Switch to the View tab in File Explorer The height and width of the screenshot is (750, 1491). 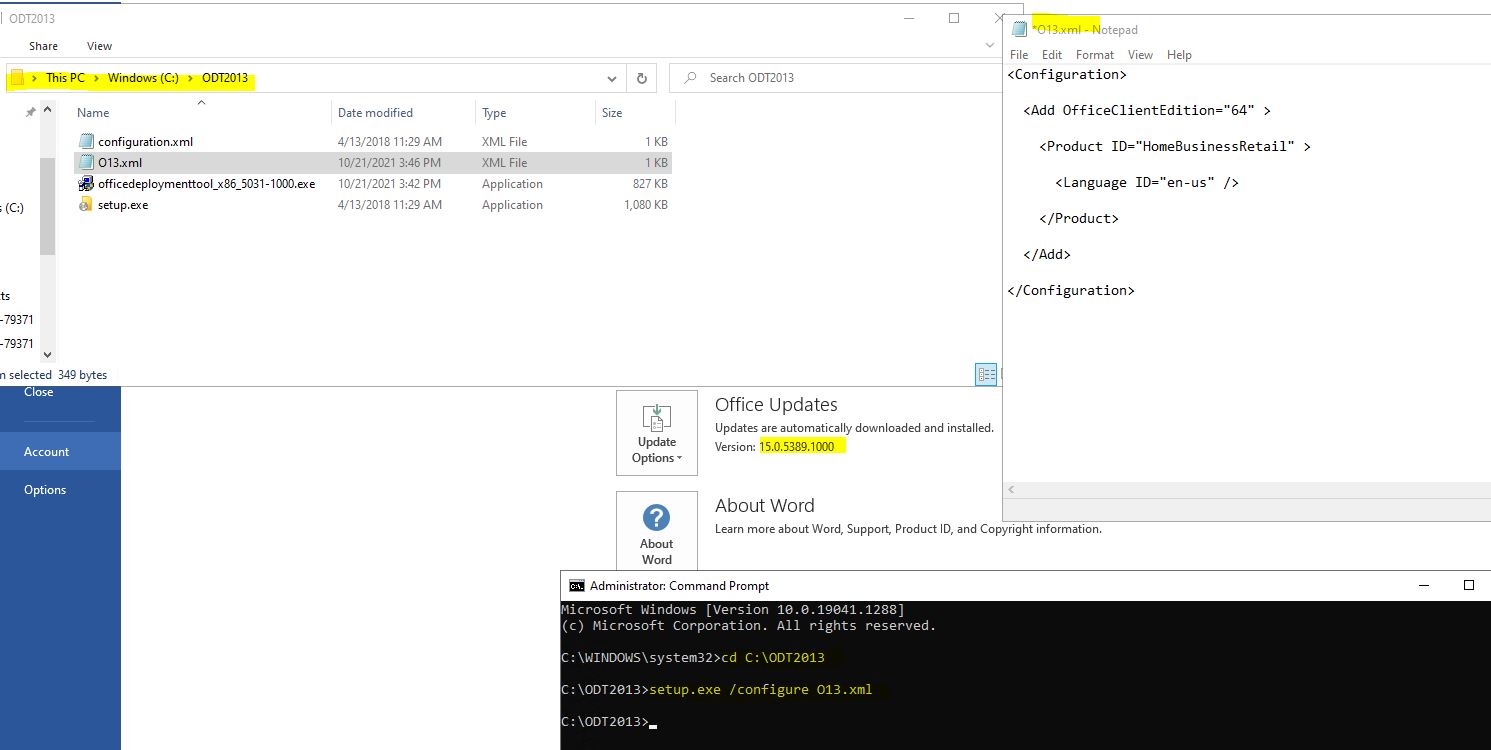pos(98,45)
